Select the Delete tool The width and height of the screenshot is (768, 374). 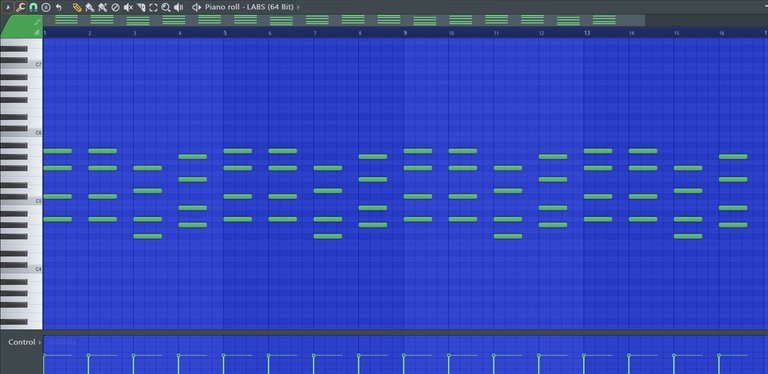pos(115,7)
